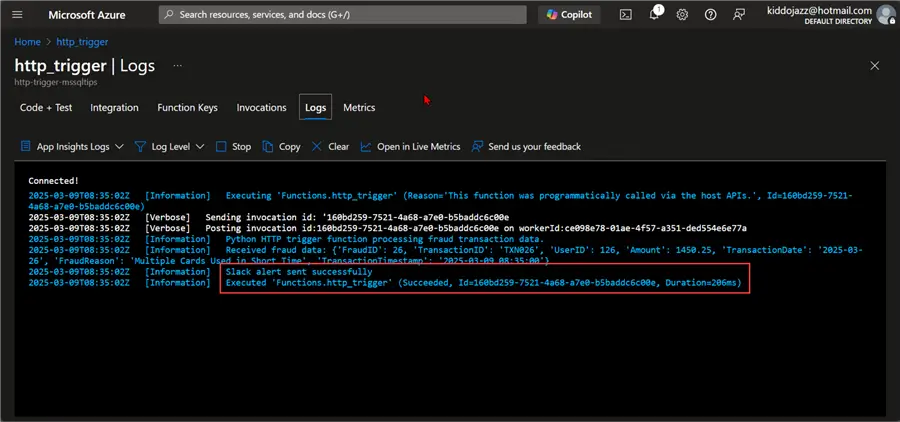
Task: Click the Clear X icon
Action: (x=317, y=146)
